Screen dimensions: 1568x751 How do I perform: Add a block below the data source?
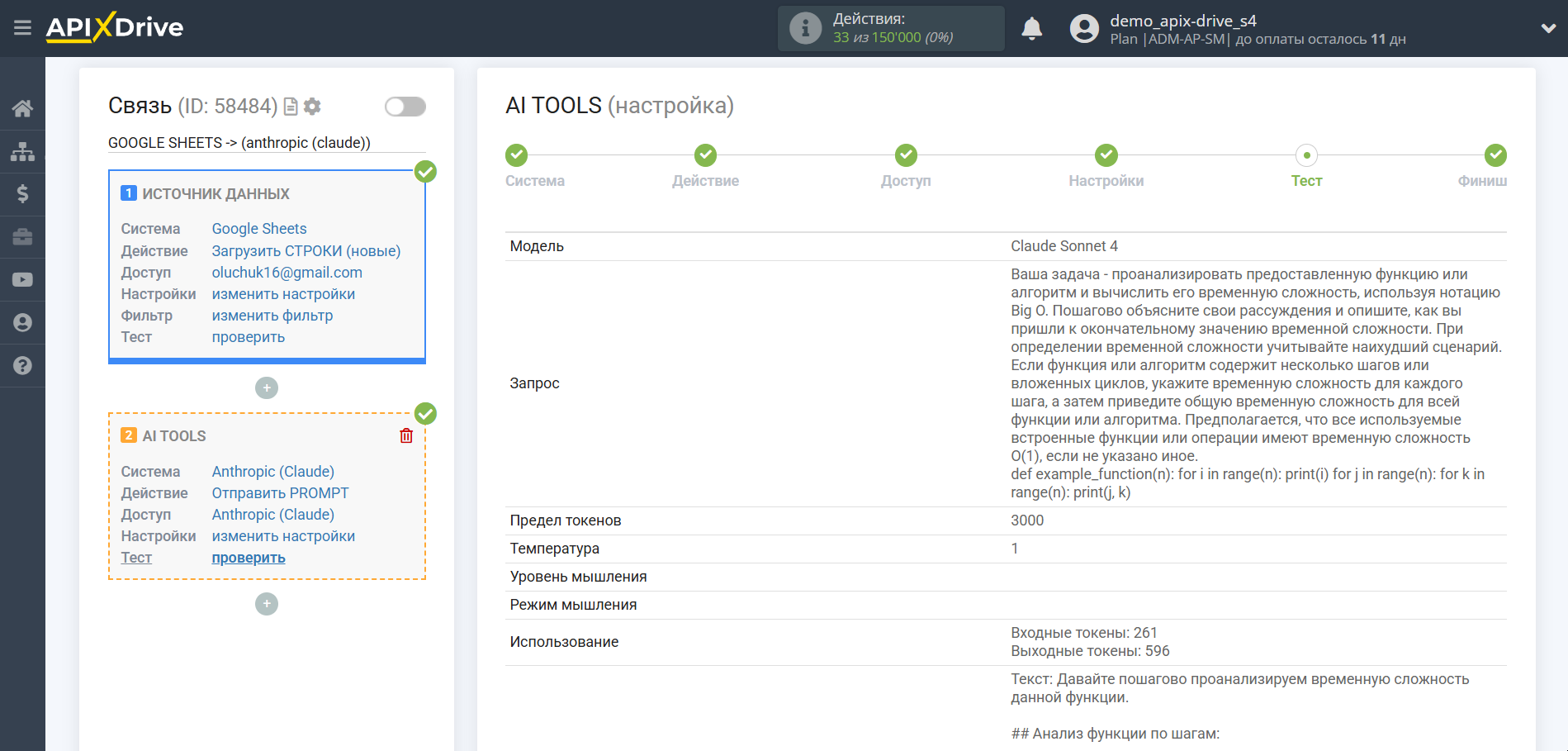coord(267,387)
